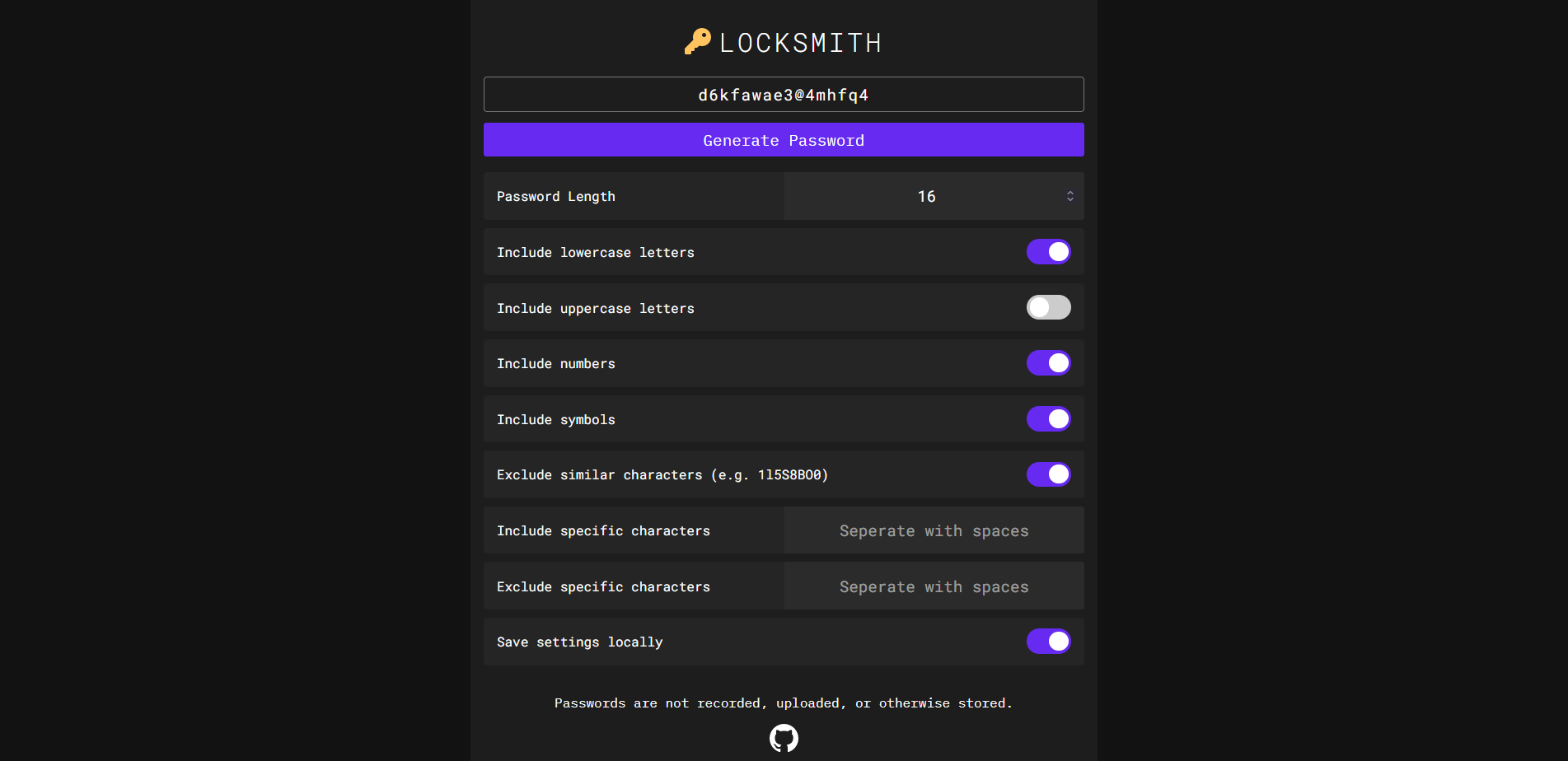Image resolution: width=1568 pixels, height=761 pixels.
Task: Toggle the Exclude similar characters switch
Action: 1048,474
